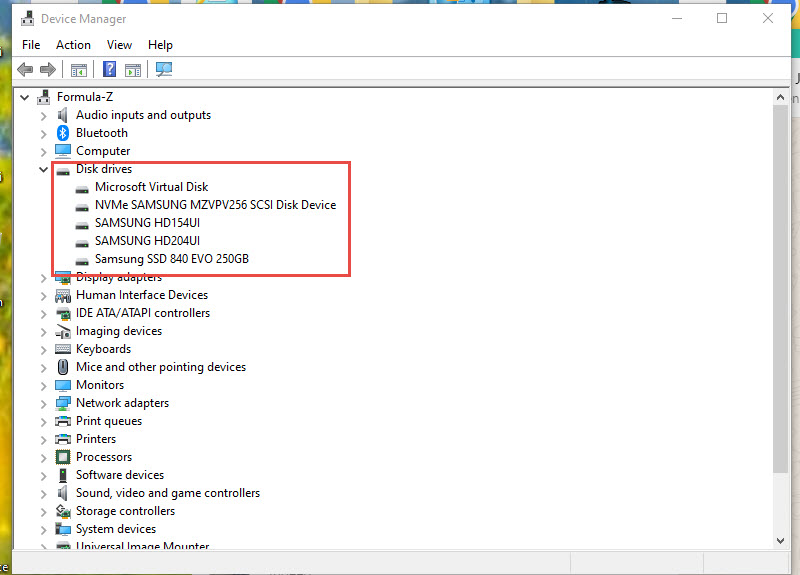Expand the Processors category
Screen dimensions: 800x575
[x=43, y=458]
